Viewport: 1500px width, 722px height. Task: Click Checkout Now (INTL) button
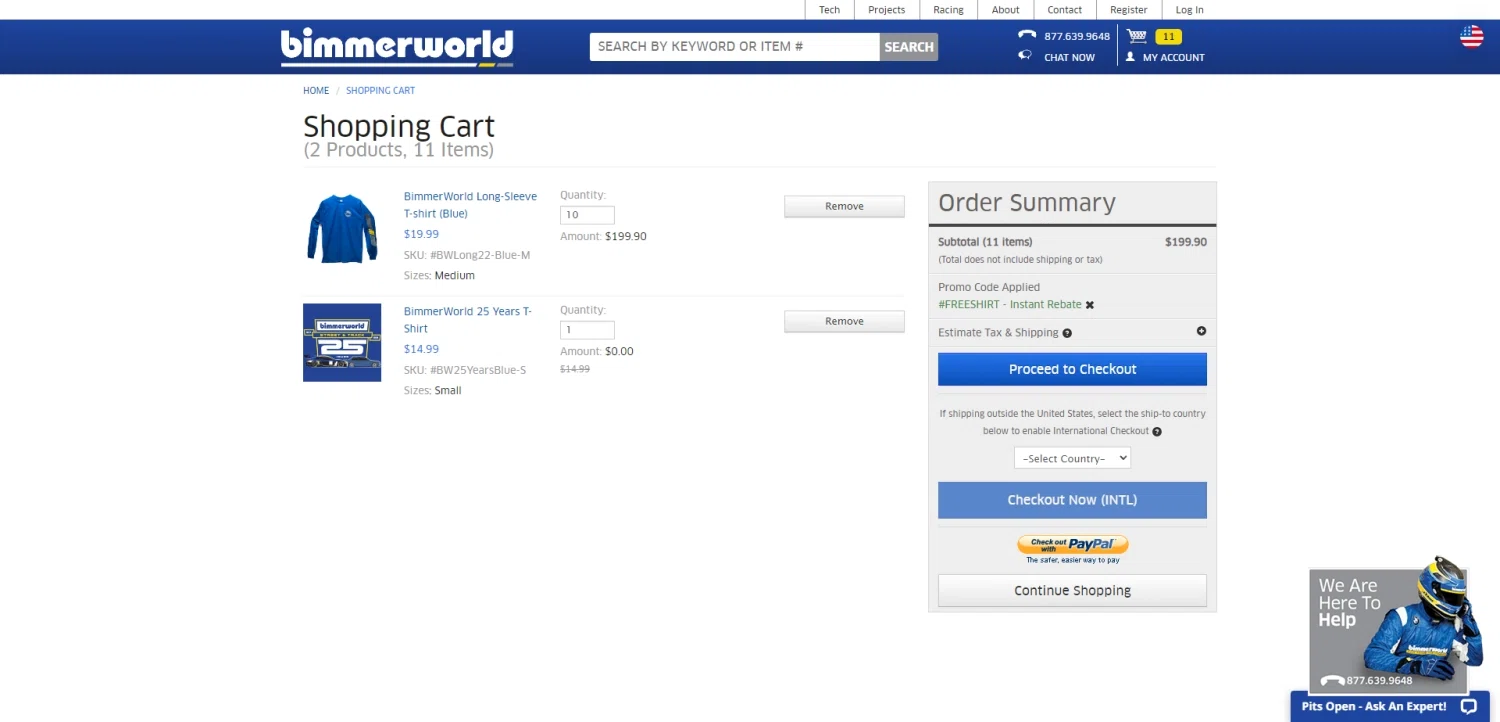point(1072,500)
